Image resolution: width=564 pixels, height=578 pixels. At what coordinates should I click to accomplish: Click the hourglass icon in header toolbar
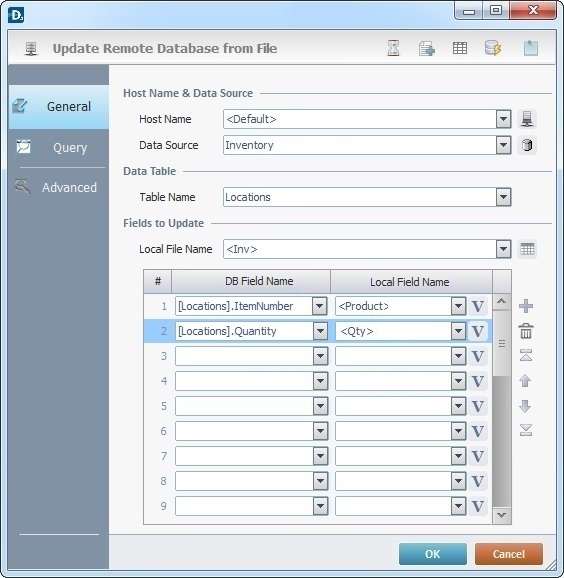tap(393, 48)
